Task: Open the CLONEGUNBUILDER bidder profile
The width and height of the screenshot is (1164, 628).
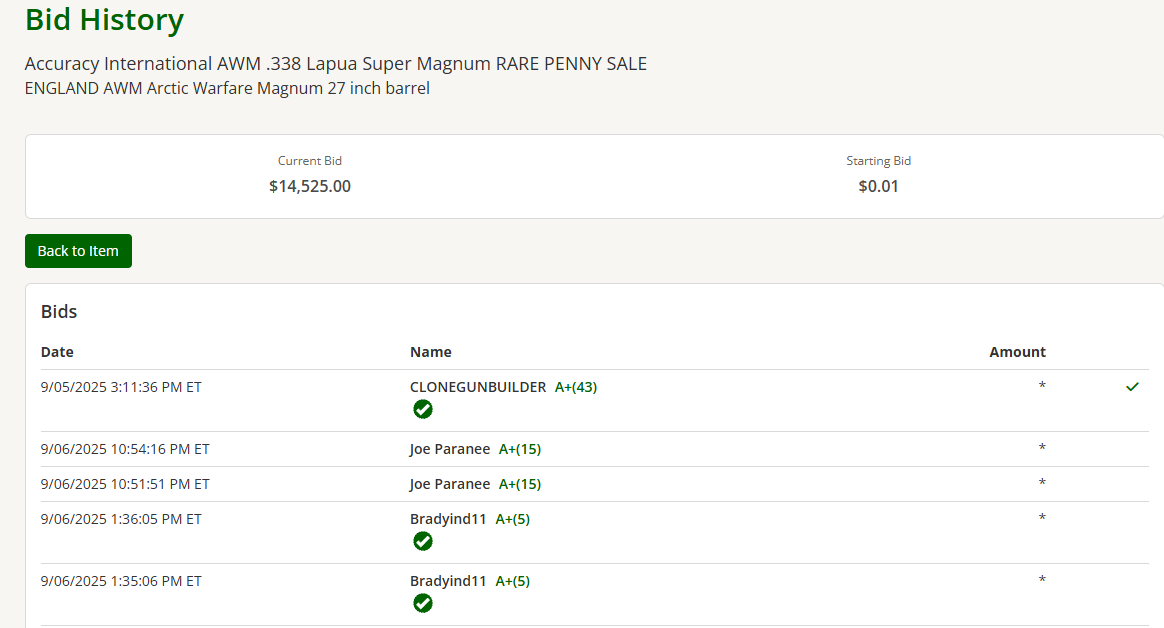Action: click(478, 387)
